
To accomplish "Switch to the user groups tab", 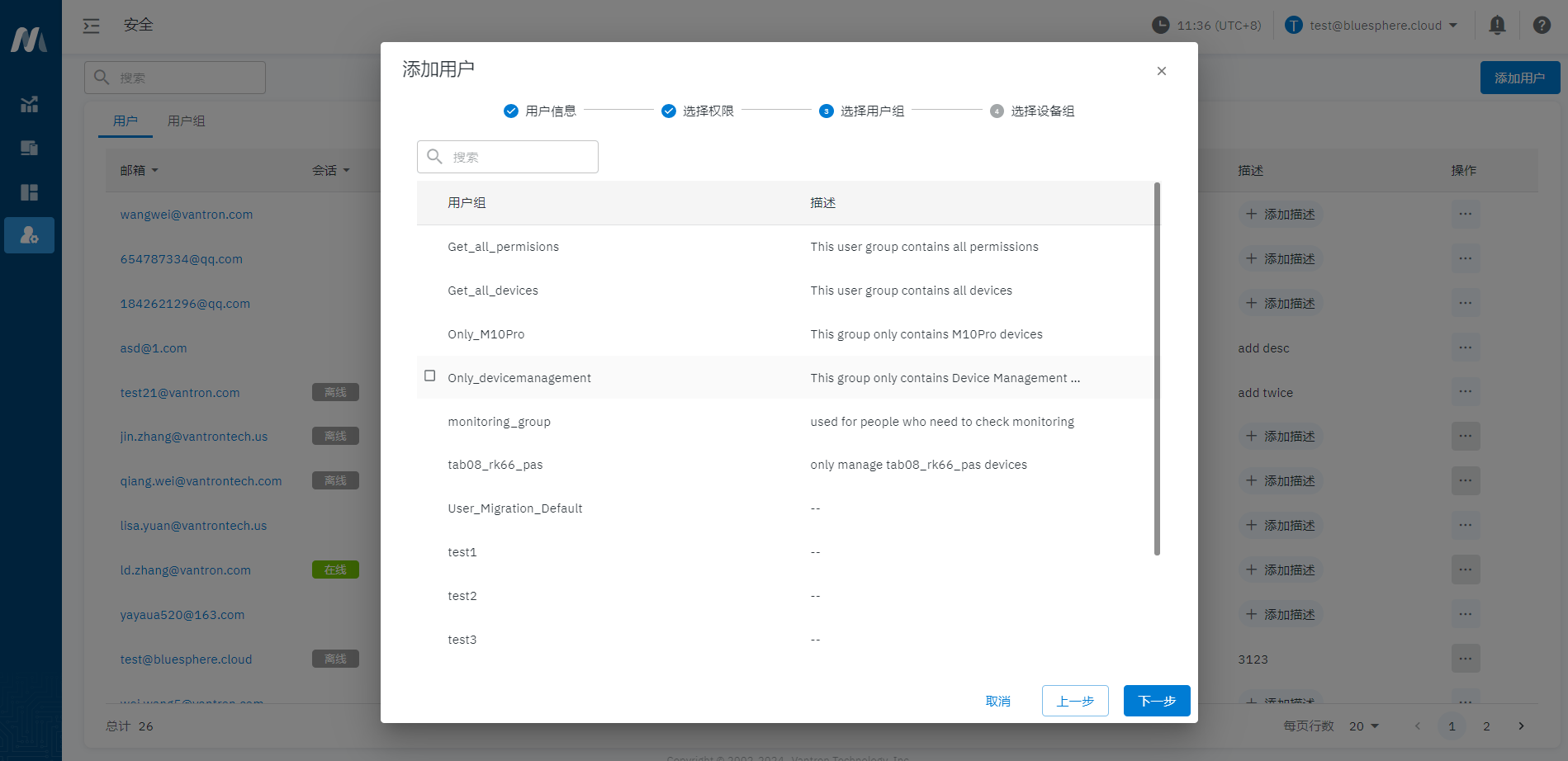I will point(186,121).
